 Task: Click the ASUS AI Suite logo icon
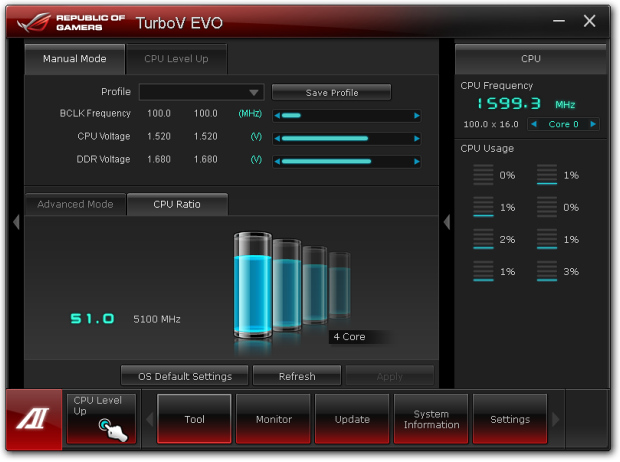pyautogui.click(x=34, y=419)
